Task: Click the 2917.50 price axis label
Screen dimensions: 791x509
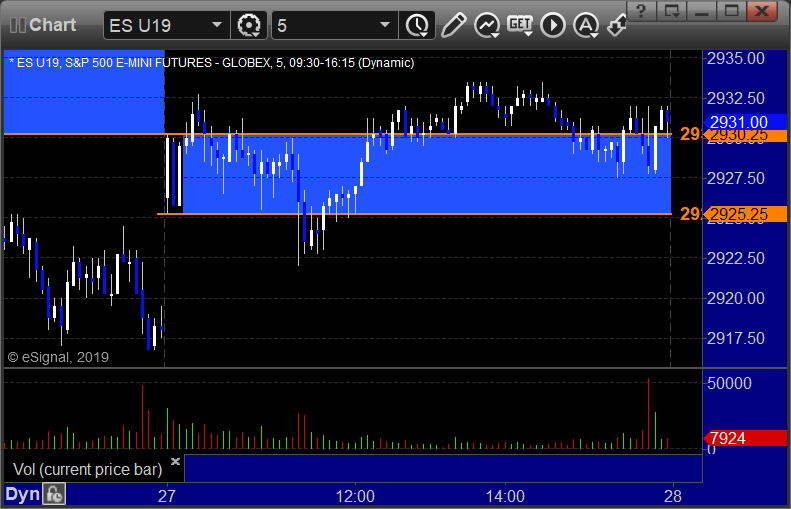Action: click(x=736, y=338)
